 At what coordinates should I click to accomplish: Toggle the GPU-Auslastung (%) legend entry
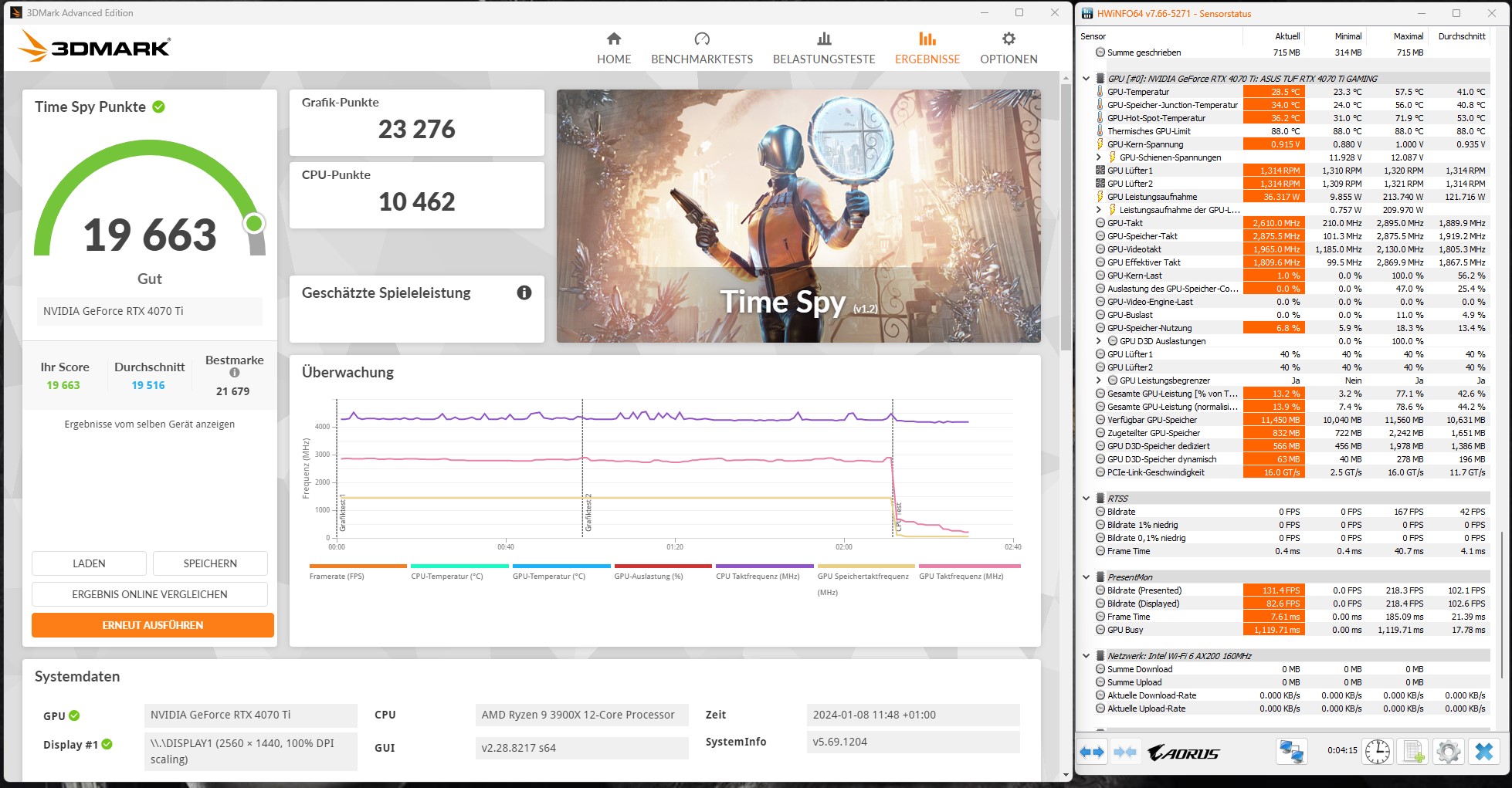coord(663,572)
